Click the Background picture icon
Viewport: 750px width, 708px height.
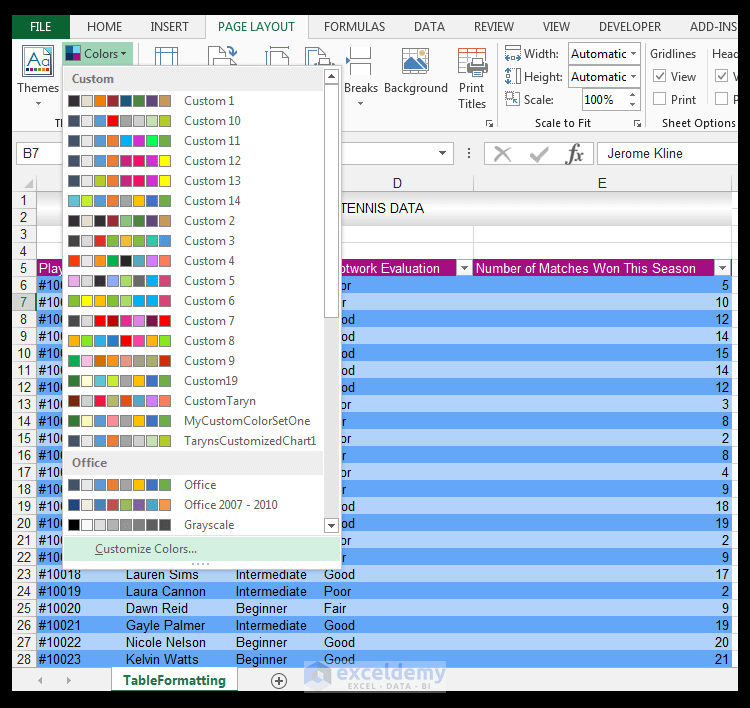click(x=415, y=61)
